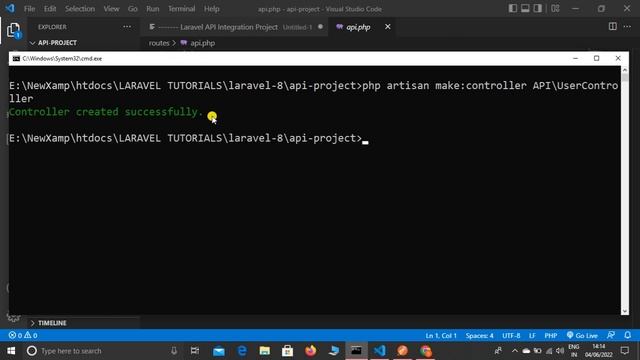Split the editor to the right
Screen dimensions: 640x360
613,27
